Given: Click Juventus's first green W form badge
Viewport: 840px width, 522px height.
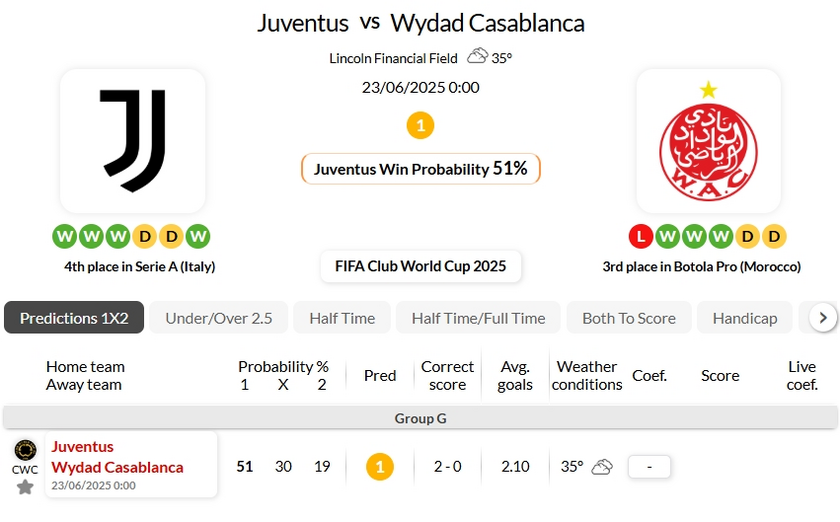Looking at the screenshot, I should 64,237.
